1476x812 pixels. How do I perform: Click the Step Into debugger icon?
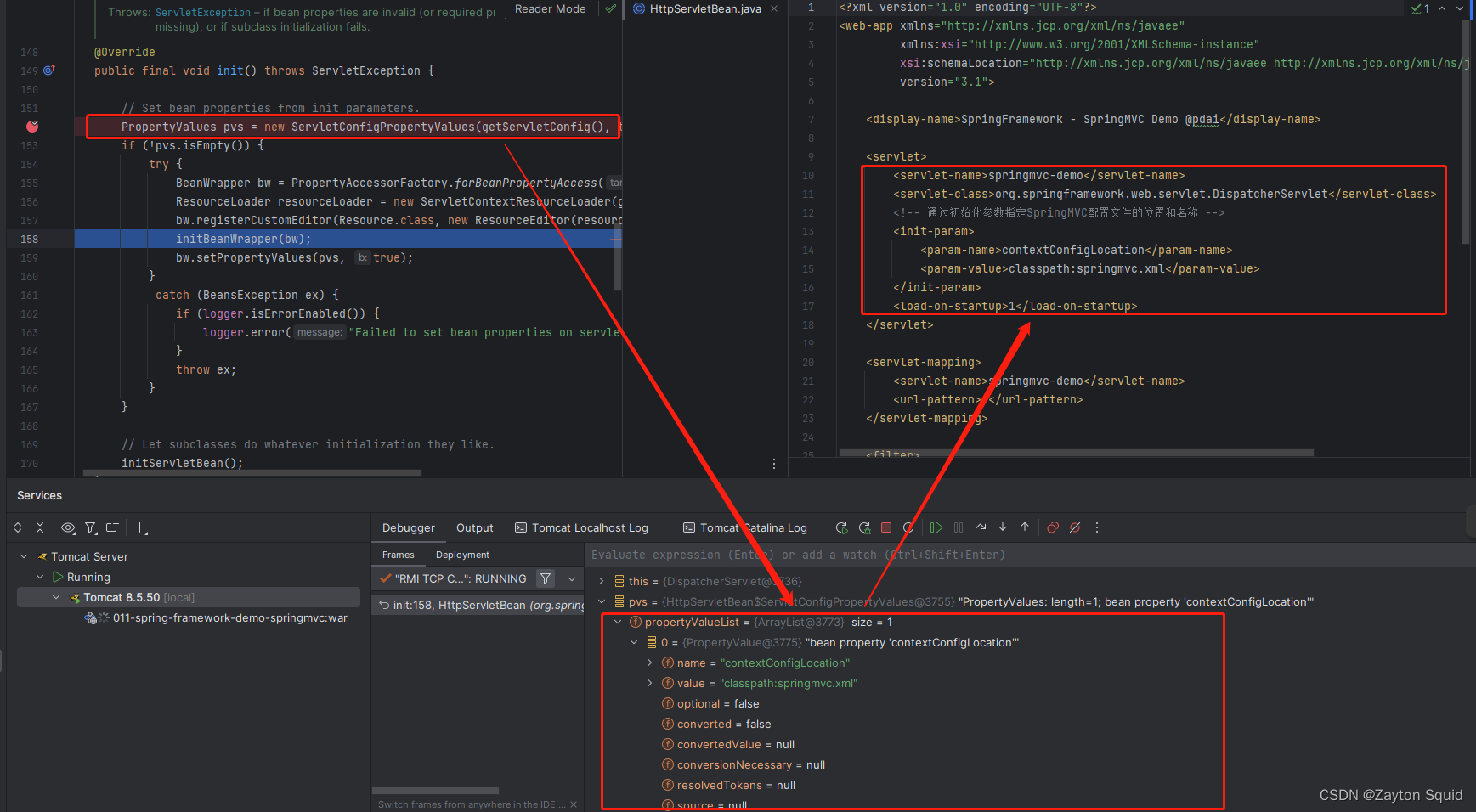[1003, 527]
